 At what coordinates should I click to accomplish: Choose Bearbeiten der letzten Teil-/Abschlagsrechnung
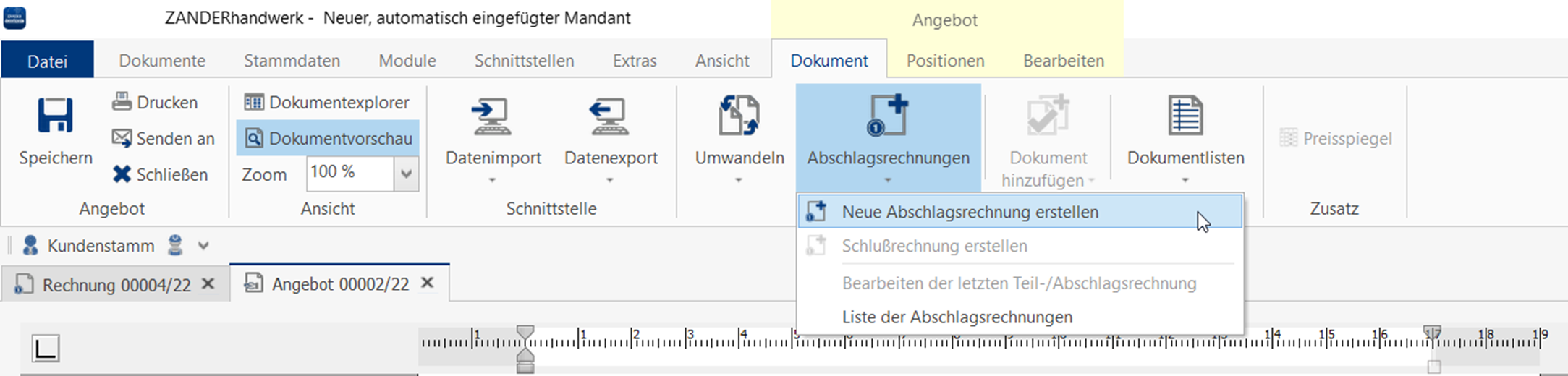[1020, 283]
